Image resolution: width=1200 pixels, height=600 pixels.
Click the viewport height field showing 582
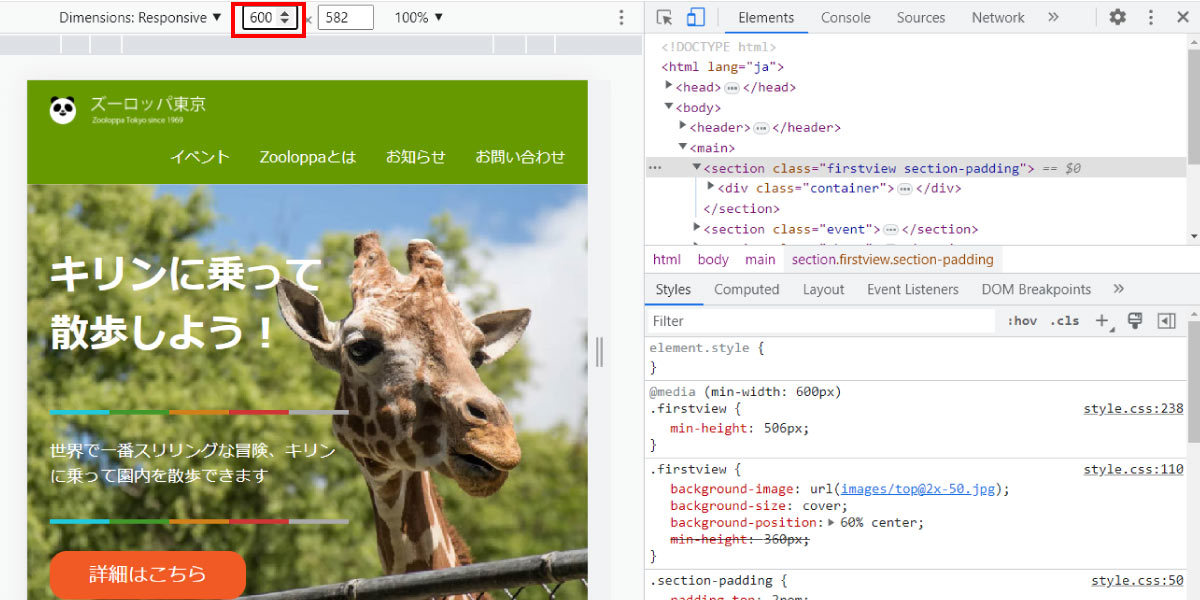(x=345, y=17)
